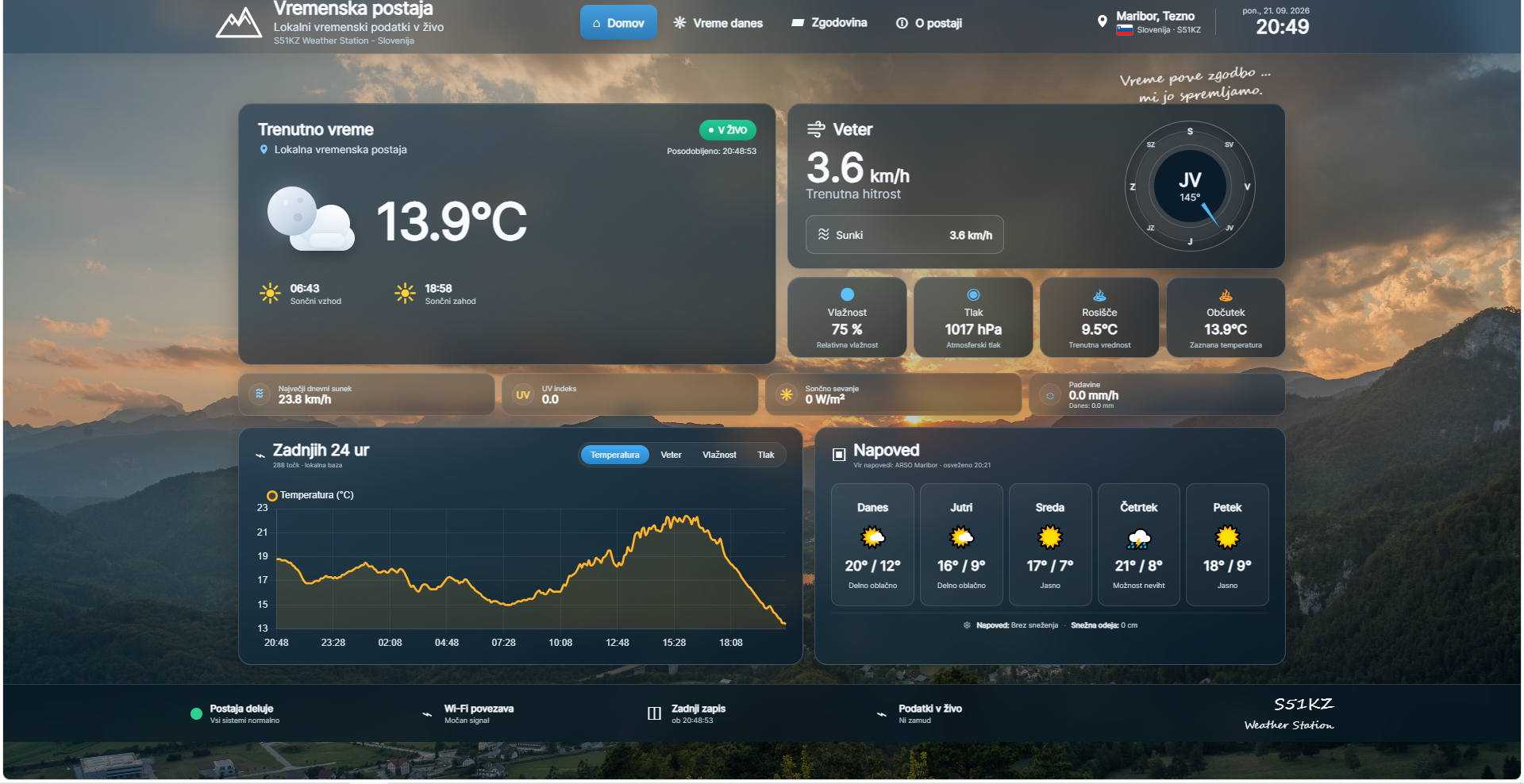Click the 13.9°C current temperature reading
This screenshot has height=784, width=1524.
(x=451, y=221)
